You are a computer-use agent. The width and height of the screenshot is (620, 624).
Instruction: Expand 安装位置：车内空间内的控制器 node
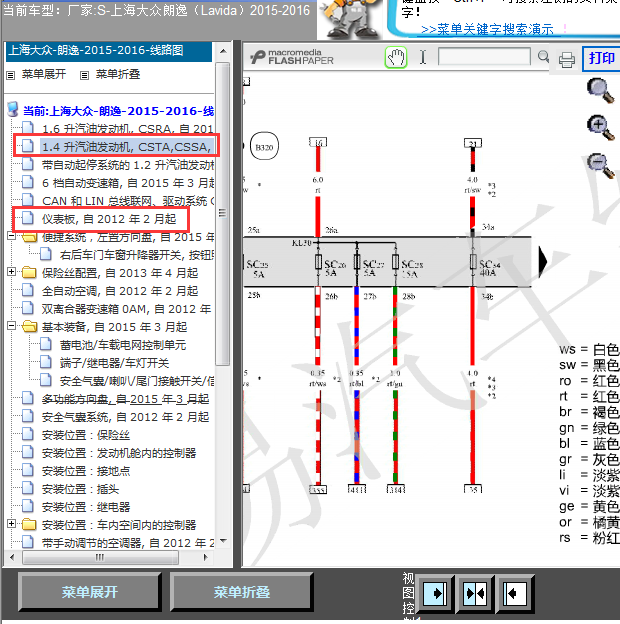[x=12, y=524]
